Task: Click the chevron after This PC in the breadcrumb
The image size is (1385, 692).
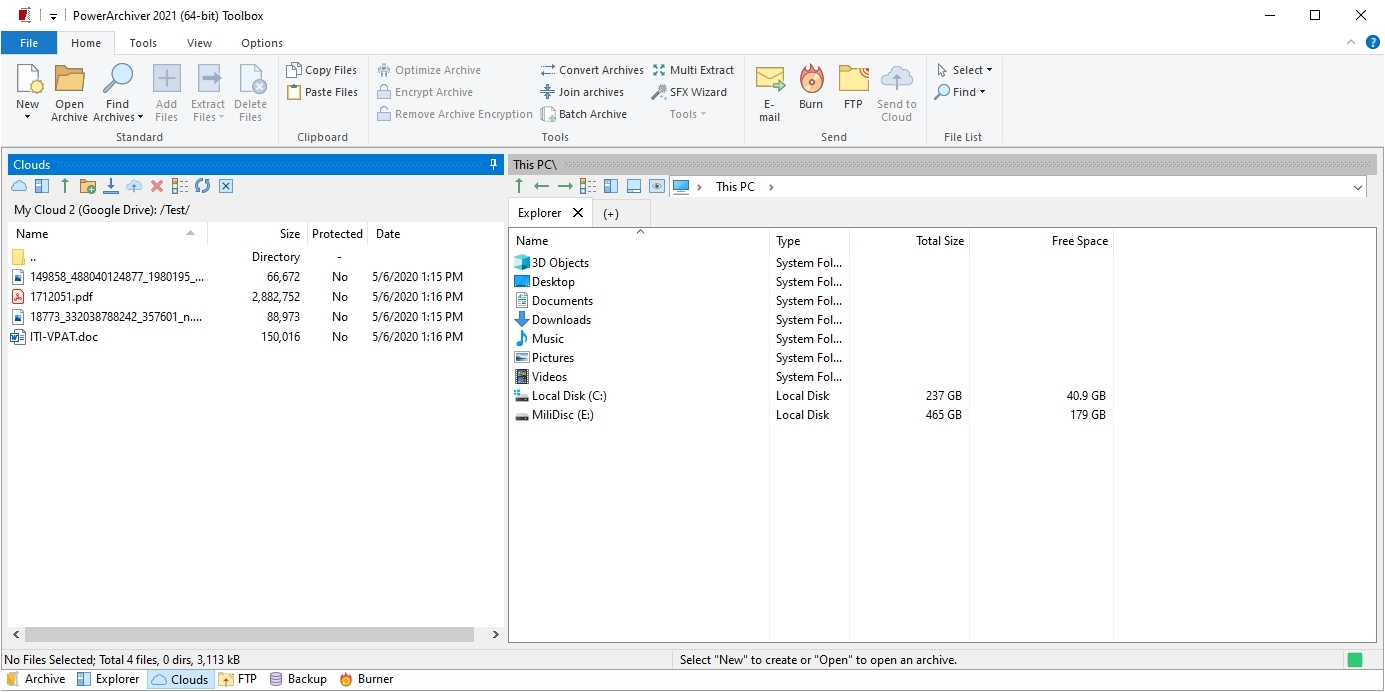Action: [771, 187]
